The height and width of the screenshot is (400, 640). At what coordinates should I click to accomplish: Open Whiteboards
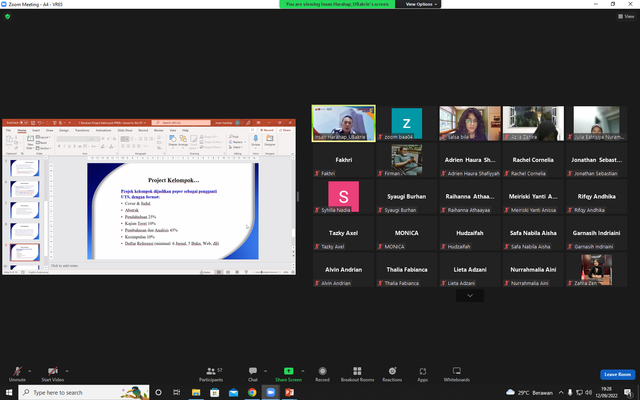click(x=456, y=373)
